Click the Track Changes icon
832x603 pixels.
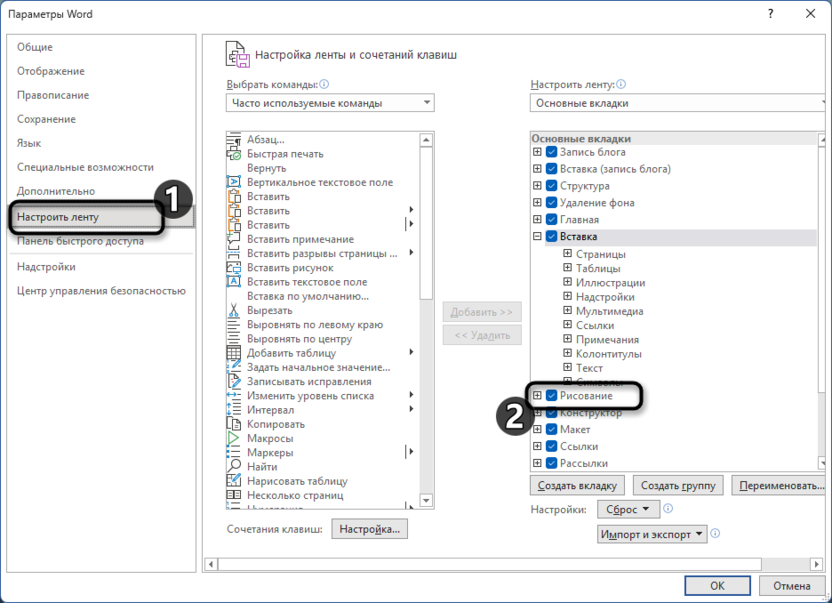(x=234, y=382)
